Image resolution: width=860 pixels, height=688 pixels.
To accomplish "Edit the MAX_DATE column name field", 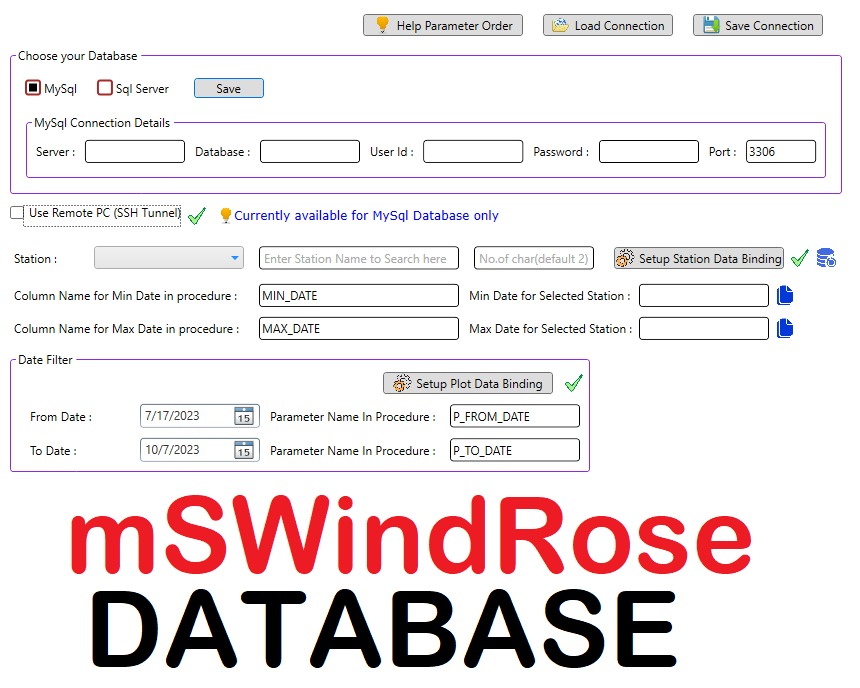I will (359, 328).
